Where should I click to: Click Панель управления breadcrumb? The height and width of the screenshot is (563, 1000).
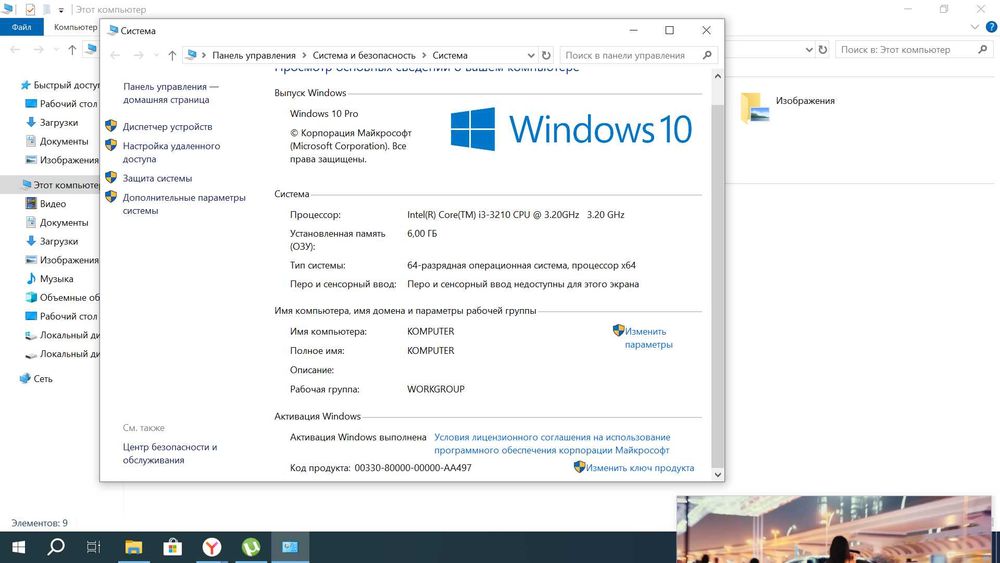tap(254, 55)
